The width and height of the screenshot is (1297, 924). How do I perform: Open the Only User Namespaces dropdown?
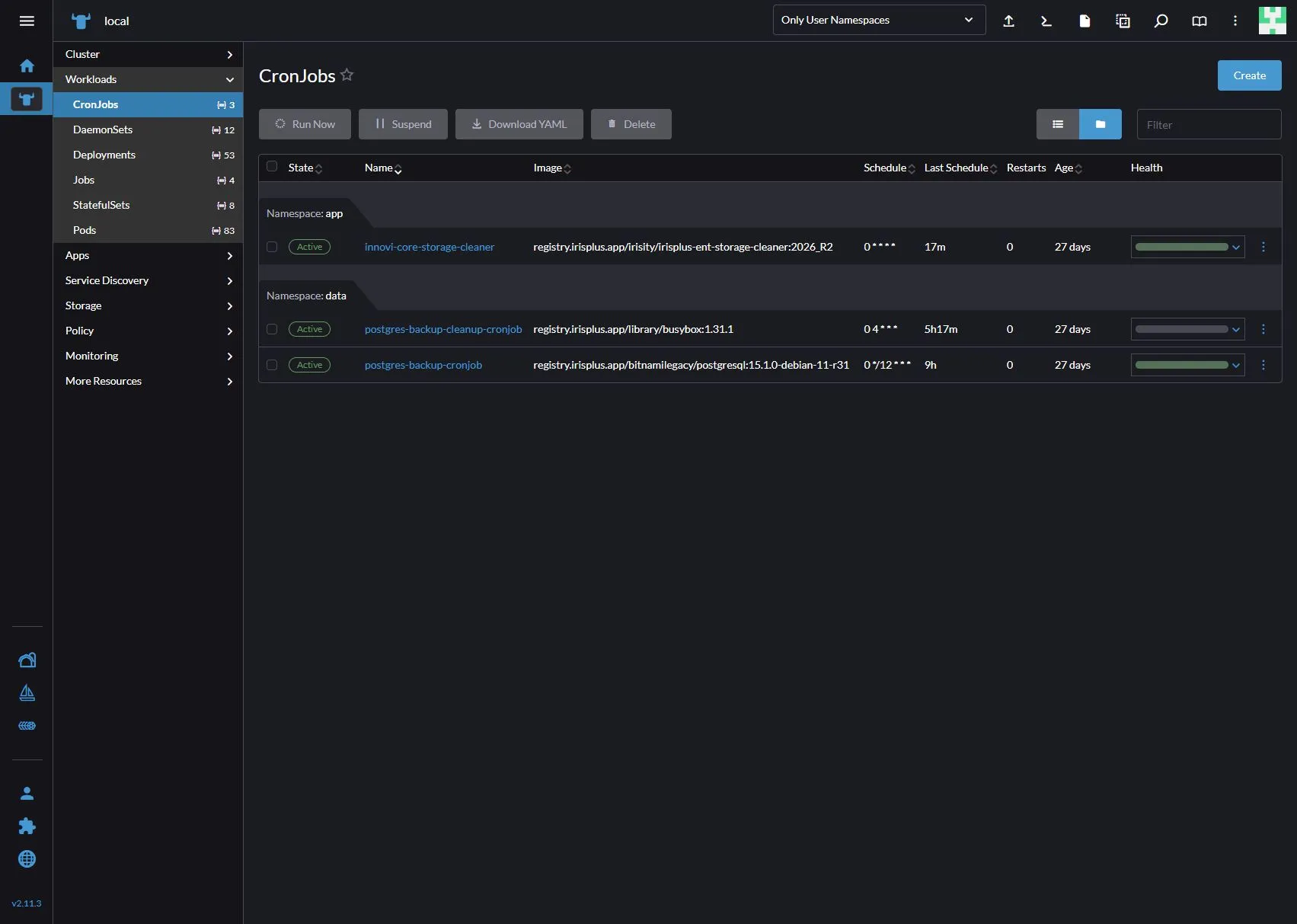[879, 20]
